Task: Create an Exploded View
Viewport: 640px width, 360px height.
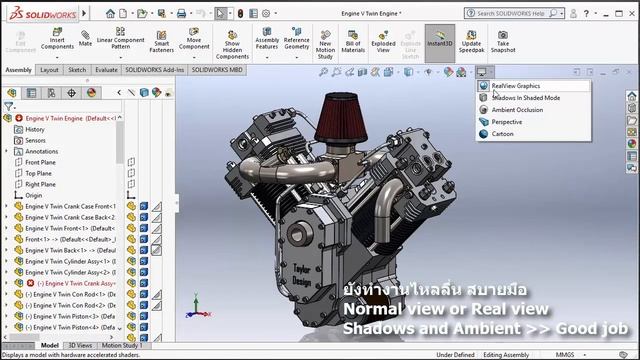Action: [383, 42]
